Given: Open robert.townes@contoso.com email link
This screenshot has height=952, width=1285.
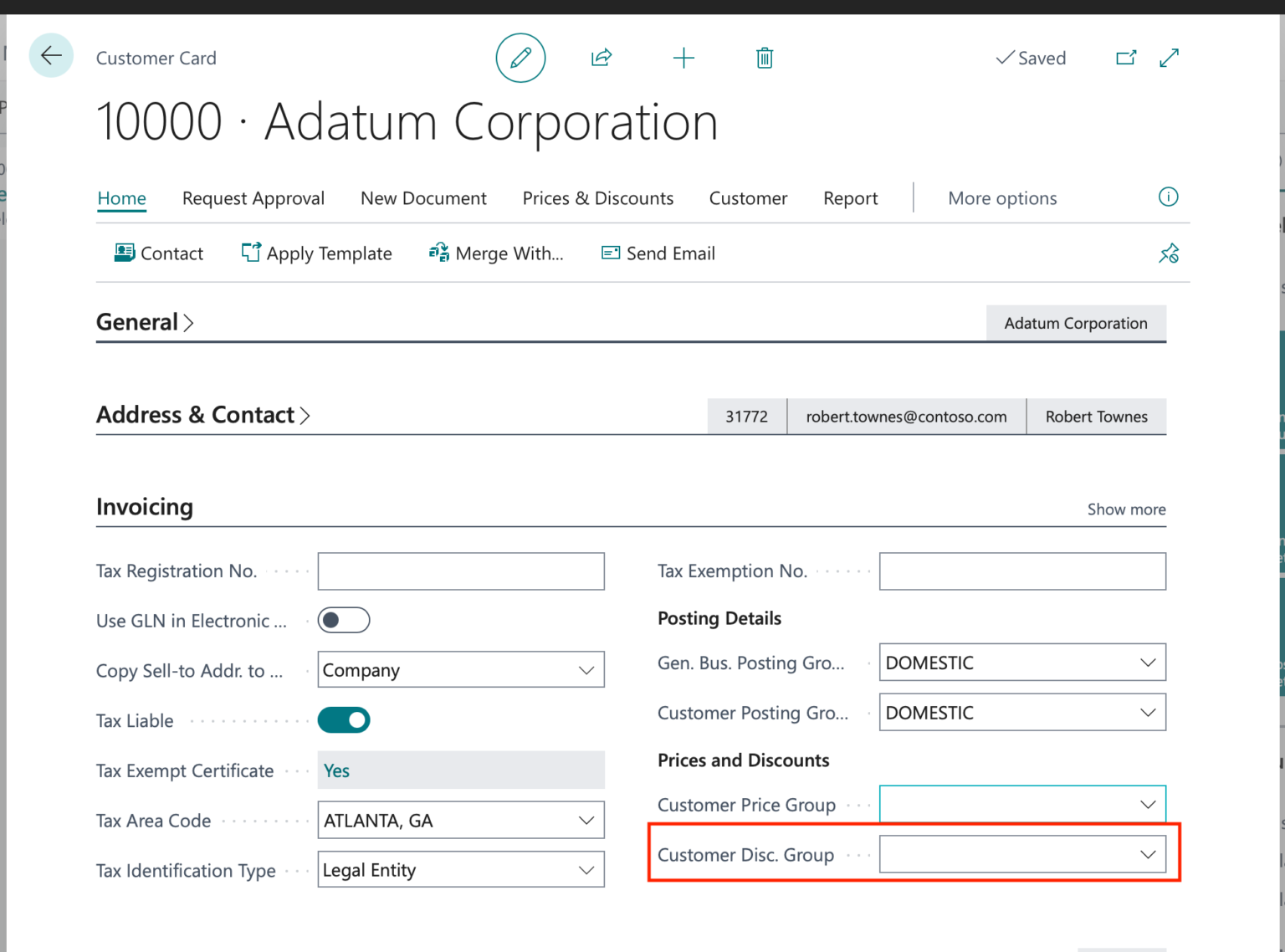Looking at the screenshot, I should point(906,416).
